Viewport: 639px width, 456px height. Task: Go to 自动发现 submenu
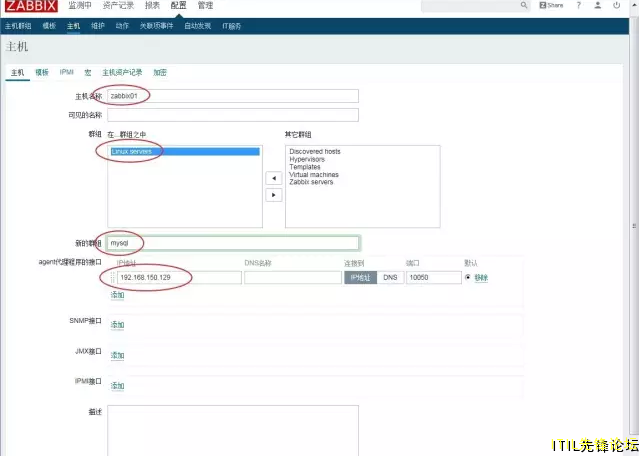point(198,26)
